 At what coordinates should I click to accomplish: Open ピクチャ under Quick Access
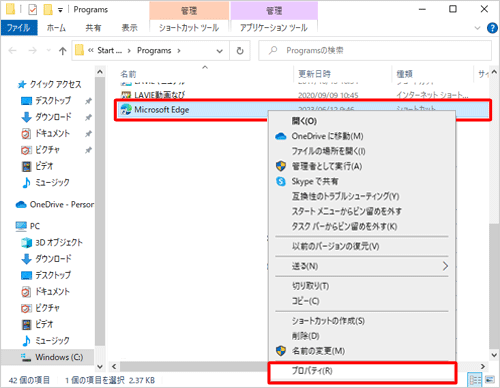click(x=41, y=150)
